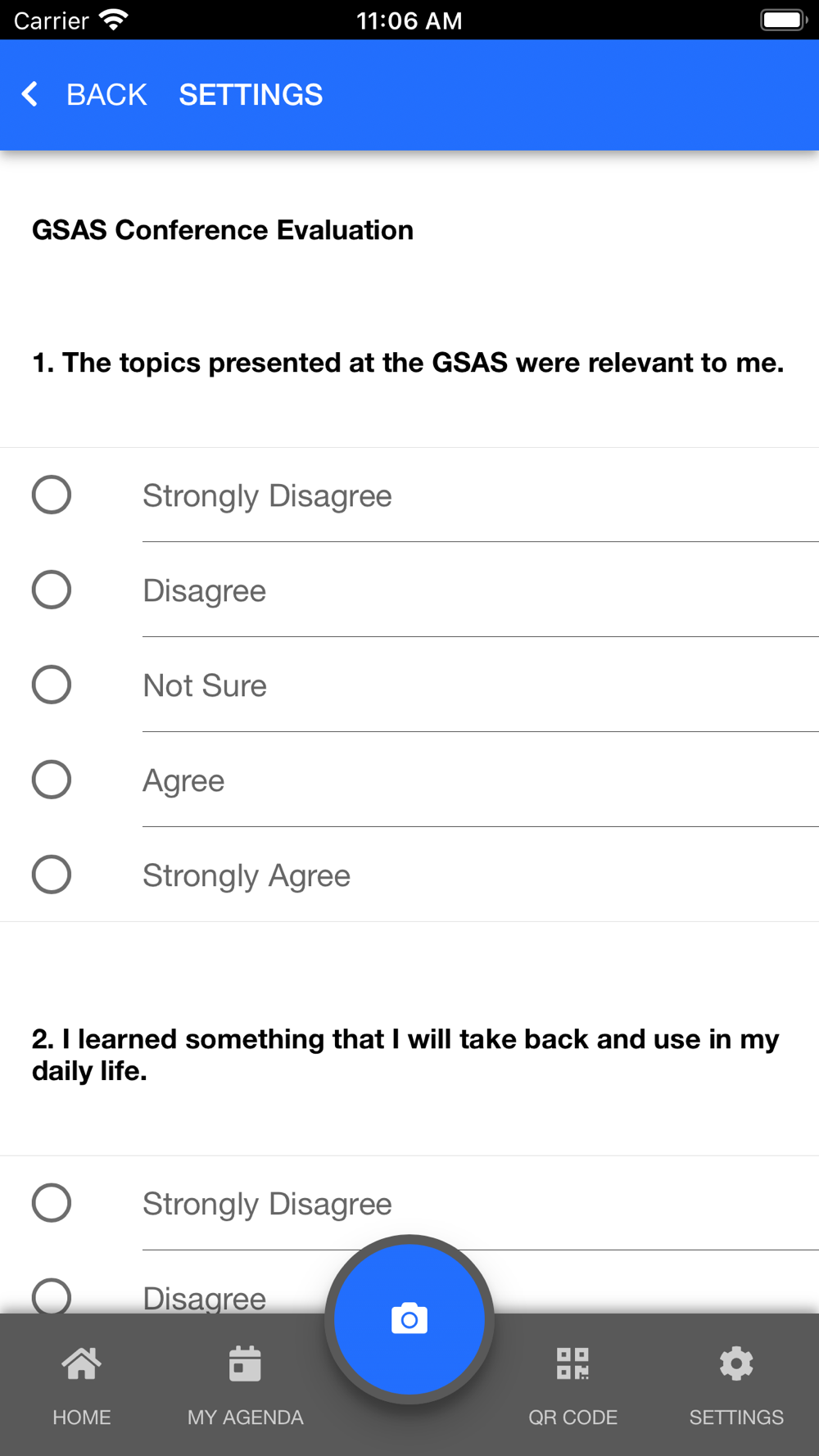Select Disagree radio for question 1

[x=52, y=590]
